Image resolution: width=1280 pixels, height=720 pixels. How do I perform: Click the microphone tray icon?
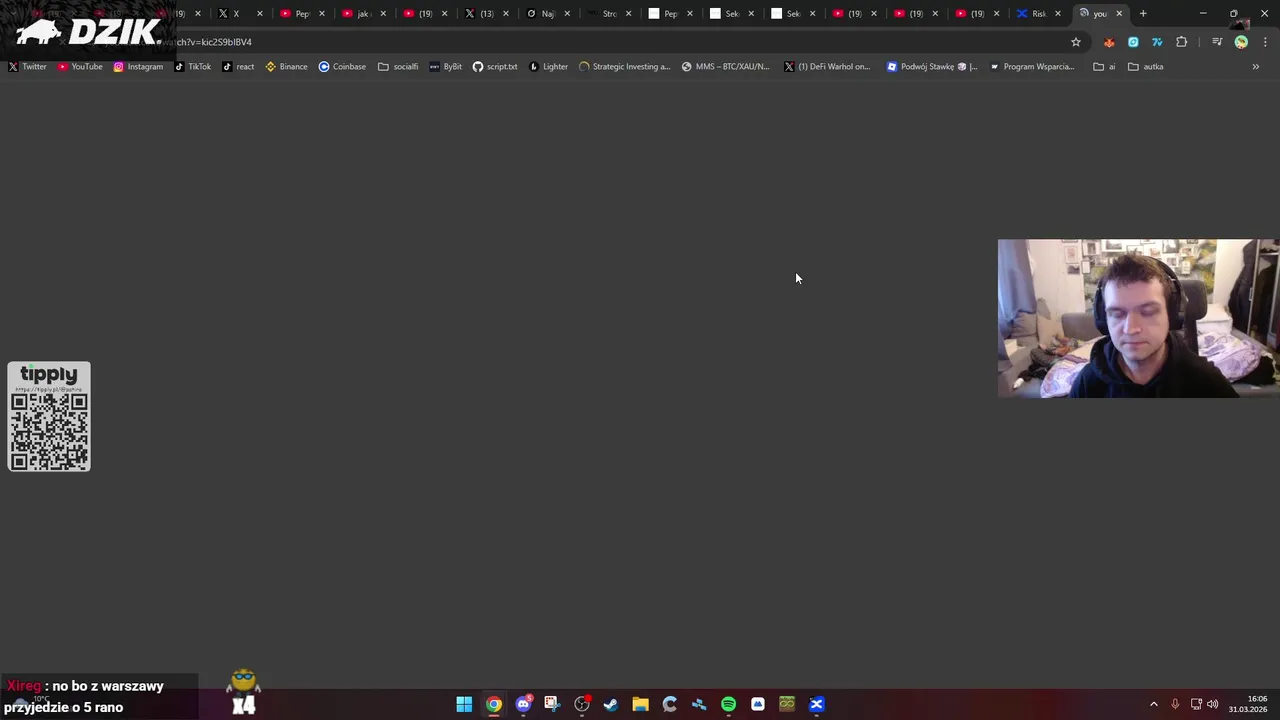(1175, 704)
